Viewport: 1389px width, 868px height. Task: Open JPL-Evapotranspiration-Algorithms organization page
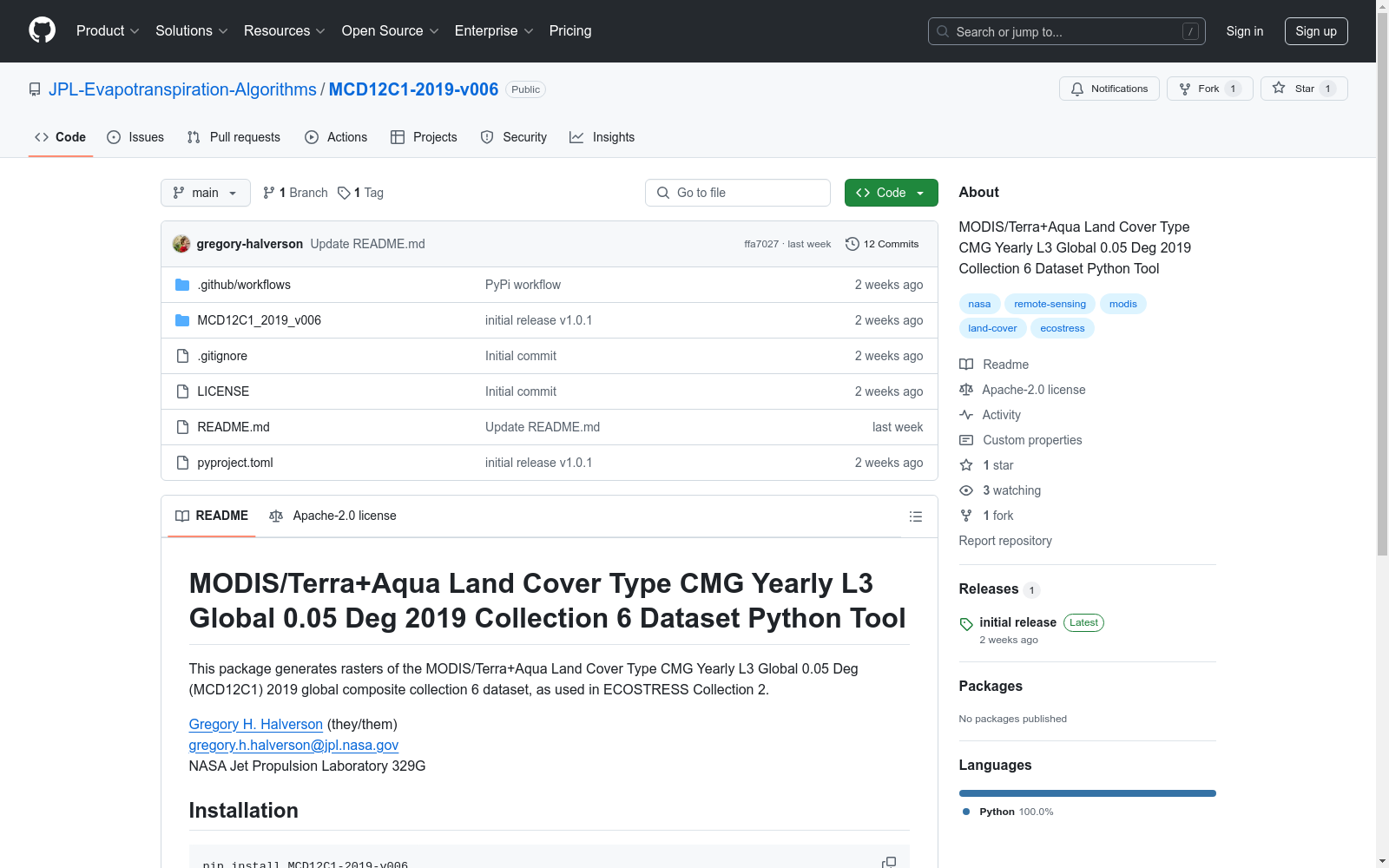point(182,89)
